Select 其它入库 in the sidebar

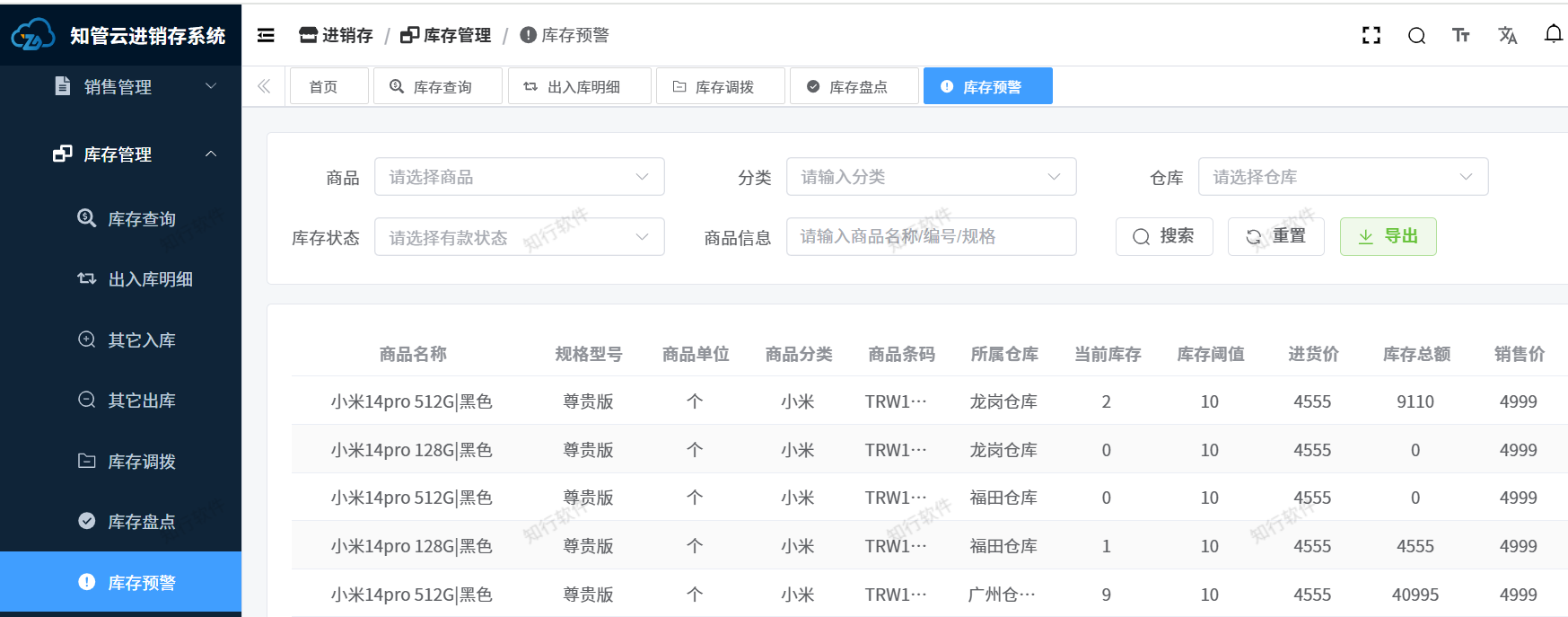(x=141, y=340)
